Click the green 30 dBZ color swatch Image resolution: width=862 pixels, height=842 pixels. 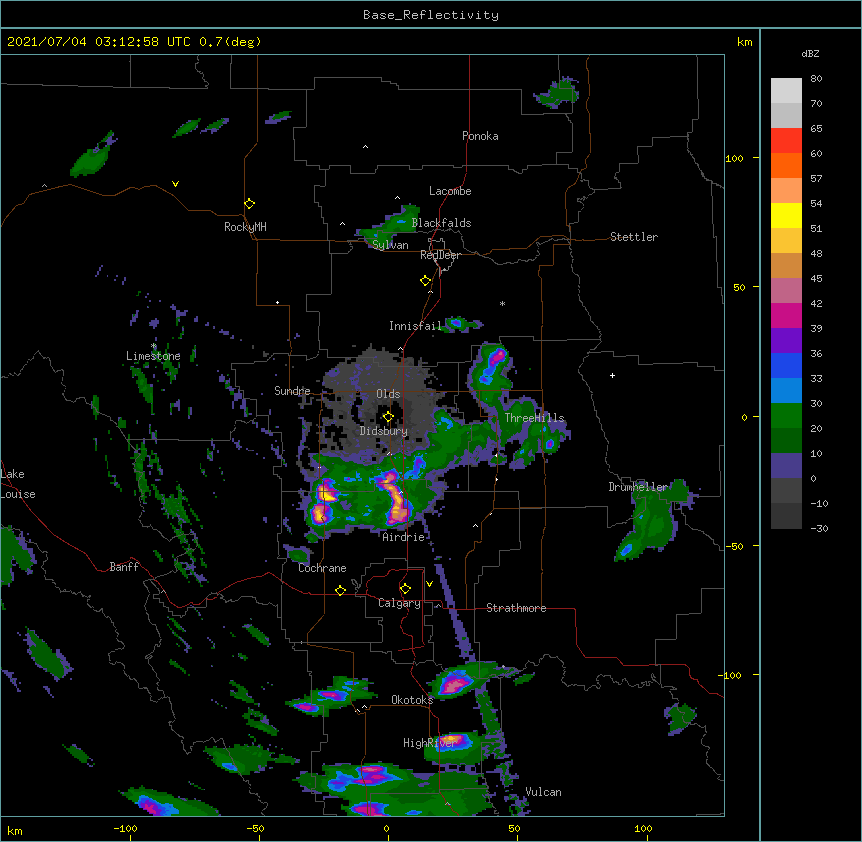coord(786,416)
